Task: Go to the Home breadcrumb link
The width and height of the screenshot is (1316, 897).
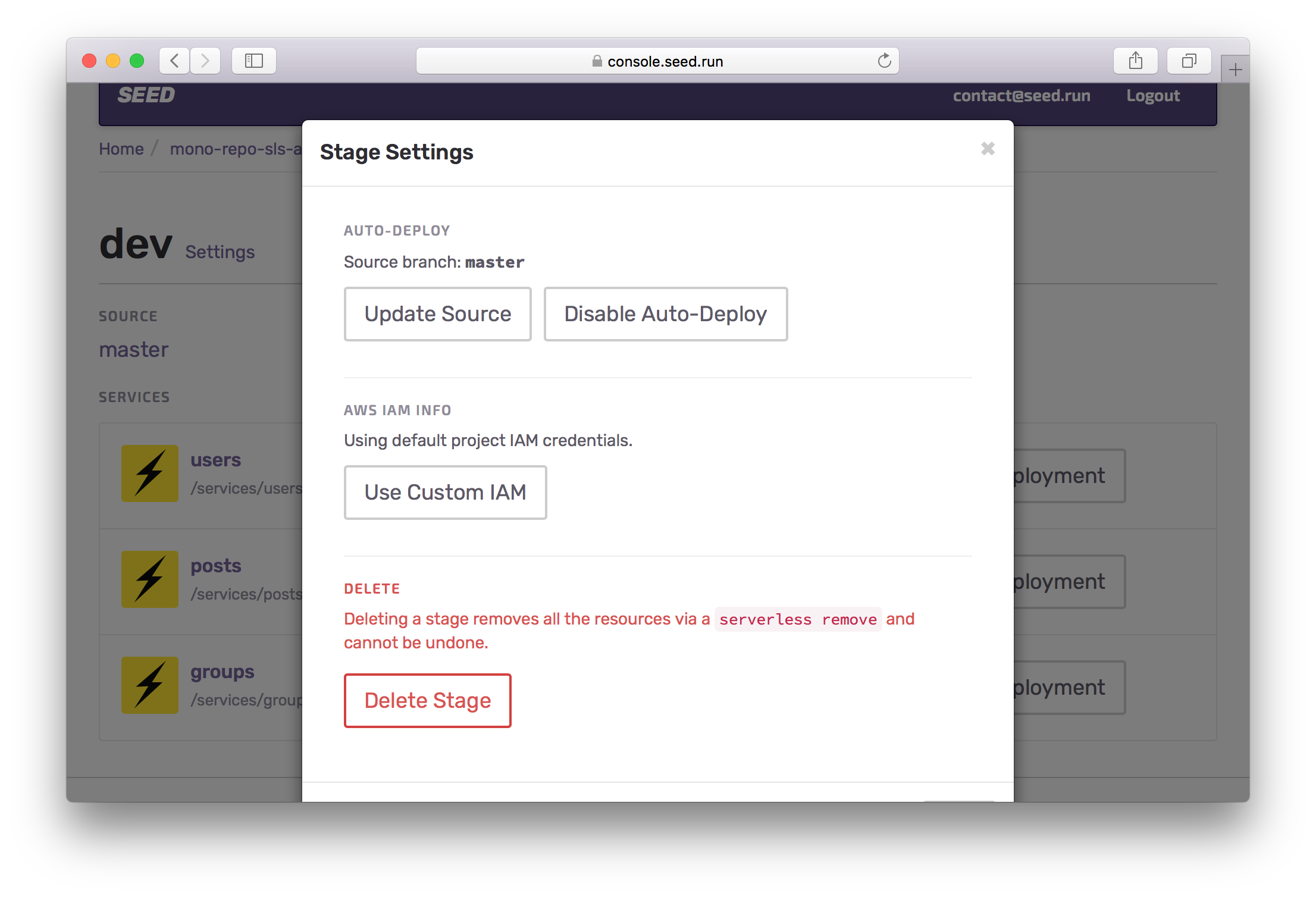Action: (x=121, y=149)
